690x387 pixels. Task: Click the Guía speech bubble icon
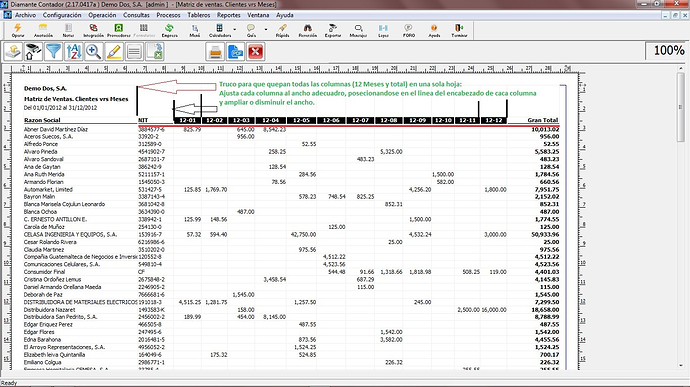point(251,30)
